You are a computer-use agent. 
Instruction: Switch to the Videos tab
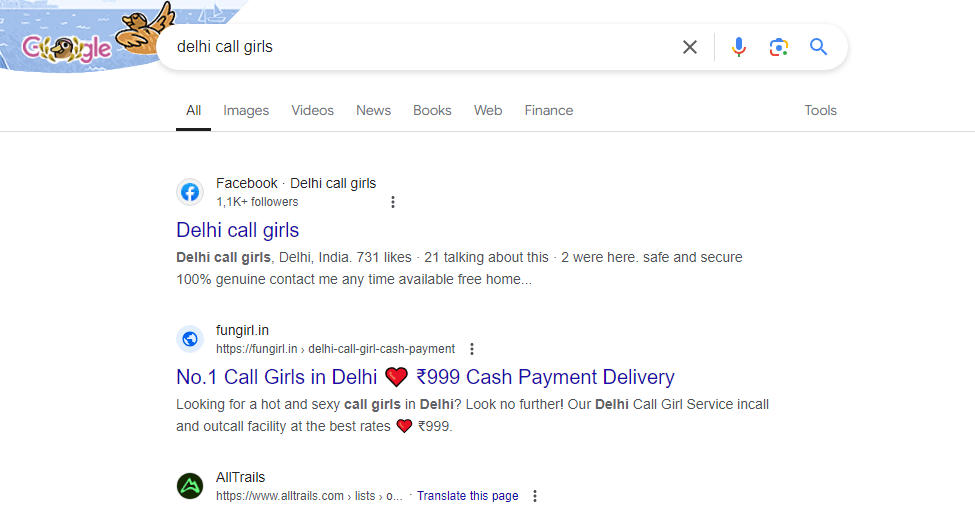312,110
